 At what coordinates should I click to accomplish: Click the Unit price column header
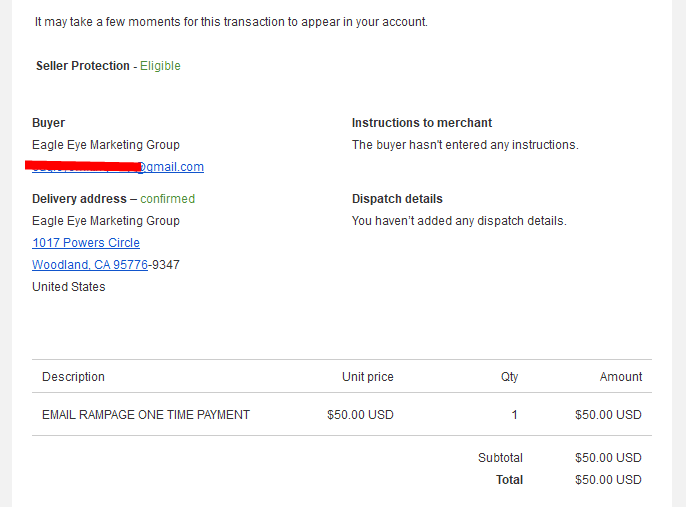[x=368, y=377]
